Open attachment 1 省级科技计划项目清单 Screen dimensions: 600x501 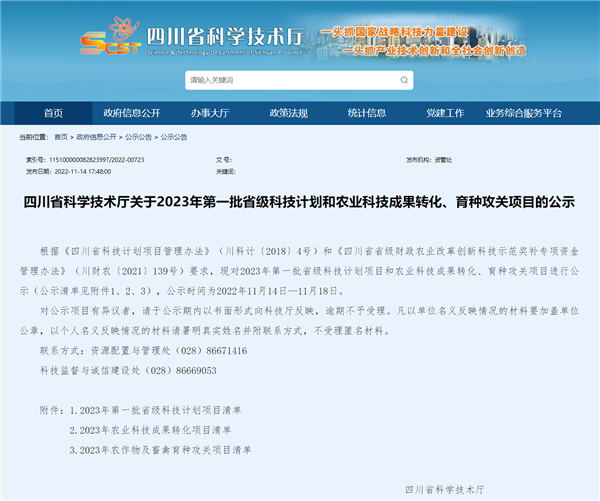click(x=163, y=410)
